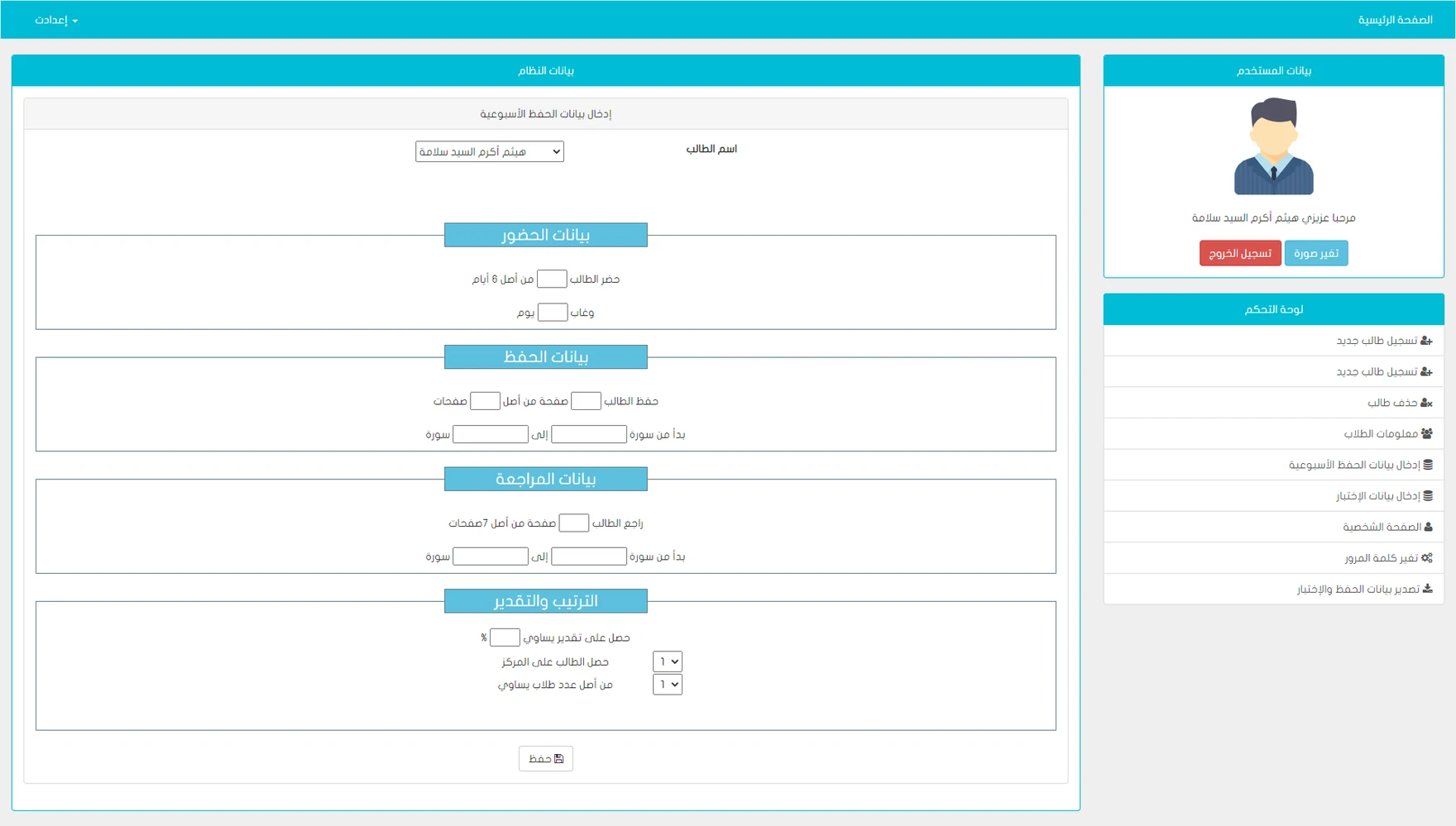The image size is (1456, 826).
Task: Click the إلى surah field in بيانات المراجعة
Action: (x=491, y=556)
